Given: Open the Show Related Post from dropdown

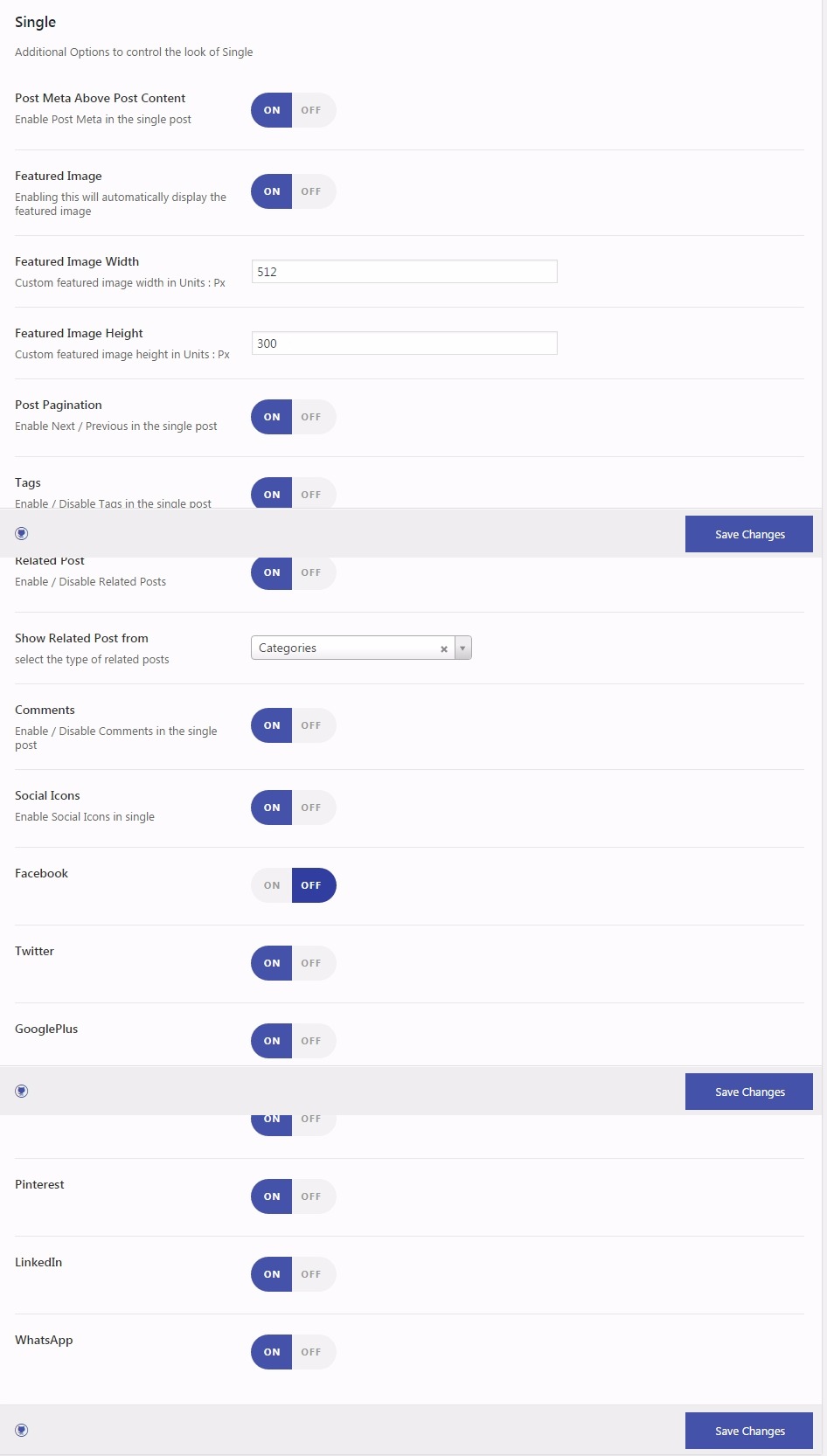Looking at the screenshot, I should (x=361, y=648).
